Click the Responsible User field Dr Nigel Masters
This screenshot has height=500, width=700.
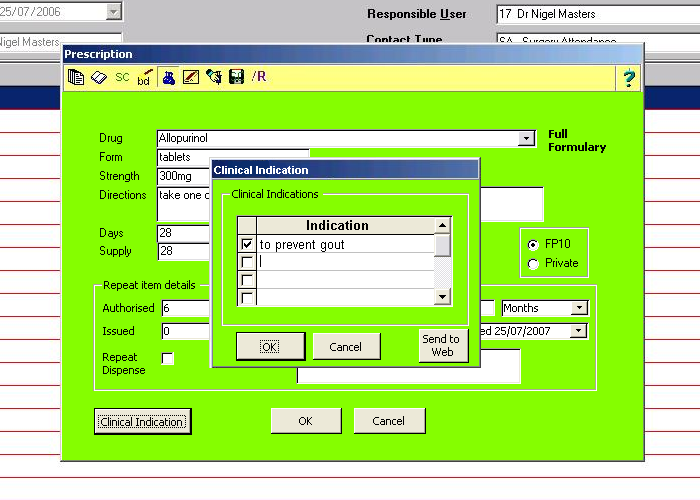(x=598, y=14)
